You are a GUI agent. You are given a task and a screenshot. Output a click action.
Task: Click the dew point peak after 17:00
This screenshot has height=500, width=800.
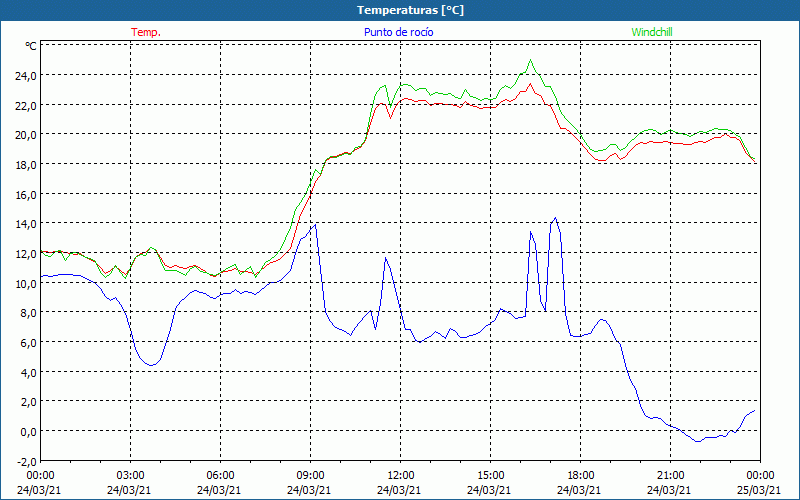click(x=555, y=218)
